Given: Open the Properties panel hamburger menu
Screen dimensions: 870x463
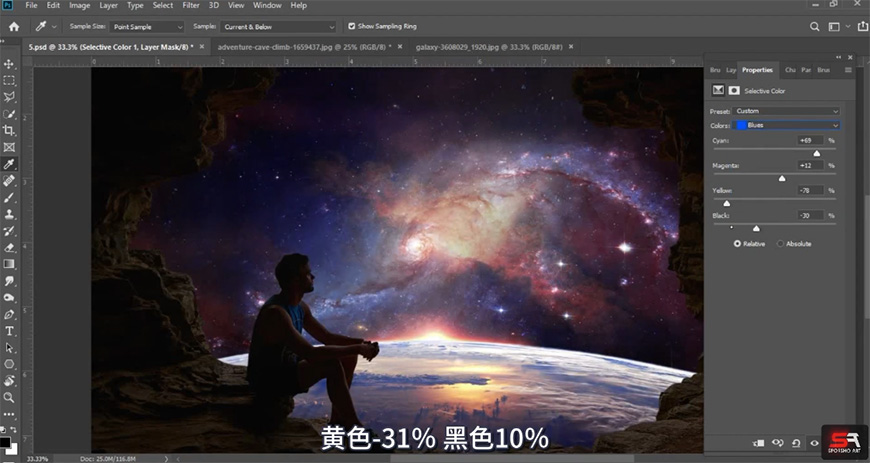Looking at the screenshot, I should (x=848, y=70).
